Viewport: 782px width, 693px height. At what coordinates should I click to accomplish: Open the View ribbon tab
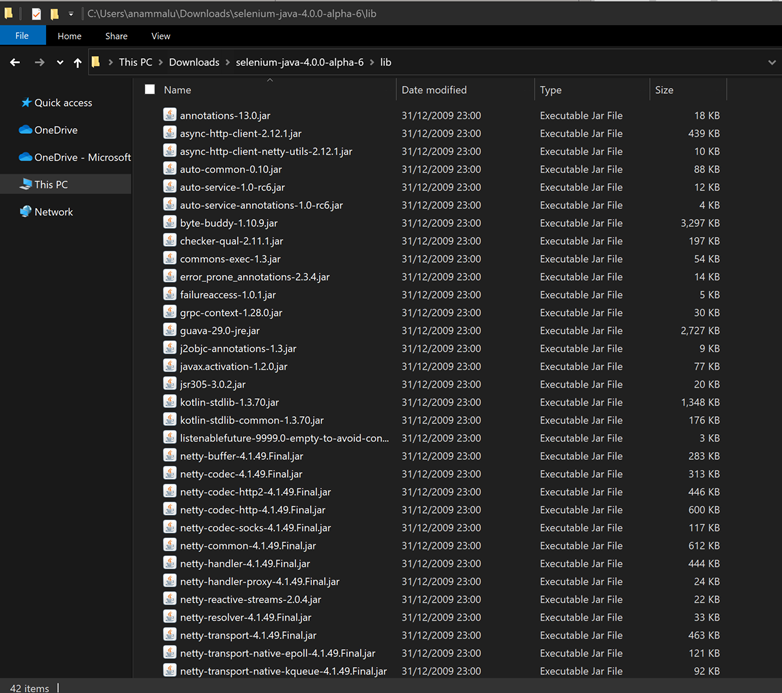[161, 36]
